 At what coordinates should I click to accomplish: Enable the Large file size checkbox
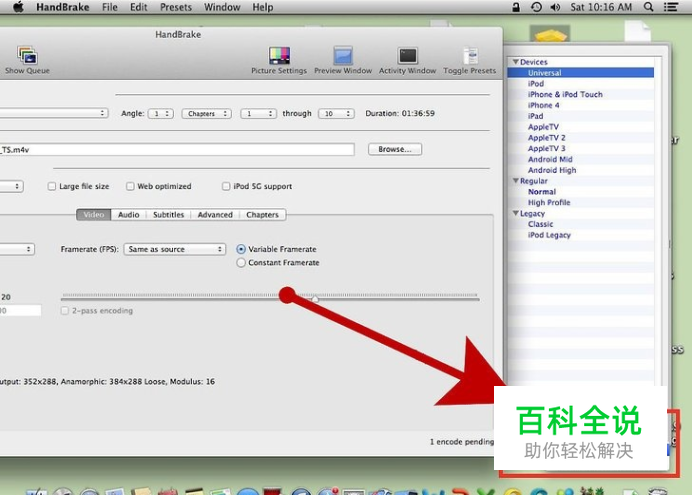tap(52, 186)
